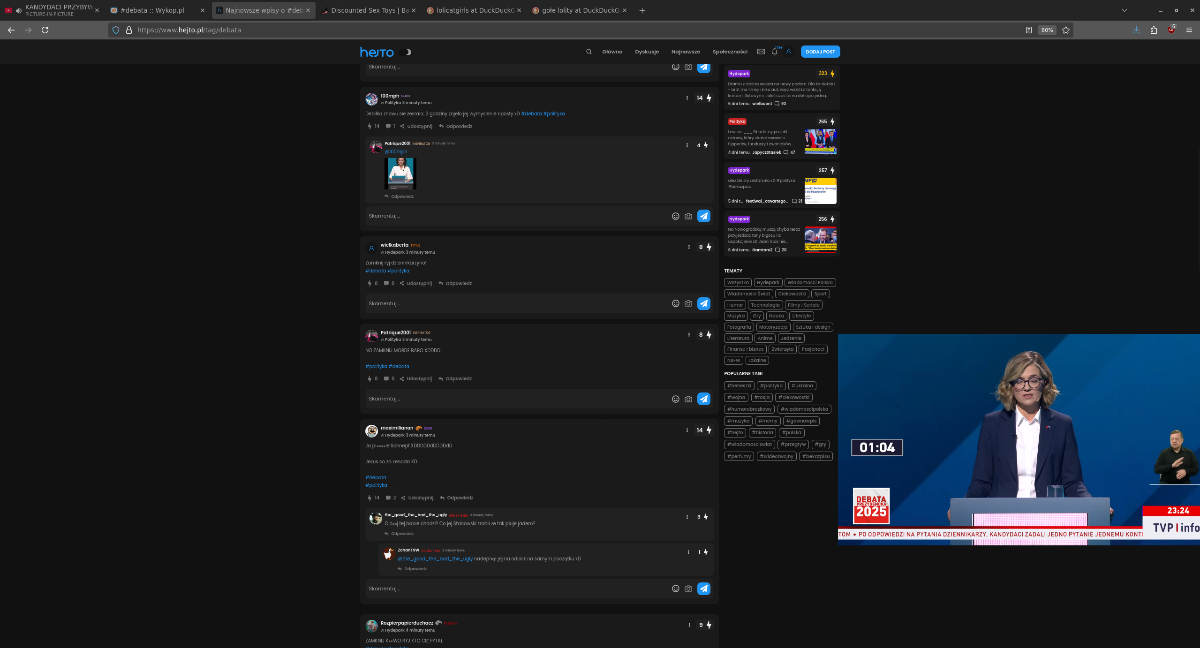Viewport: 1200px width, 648px height.
Task: Upvote 100mph's post with lightning icon
Action: [709, 98]
